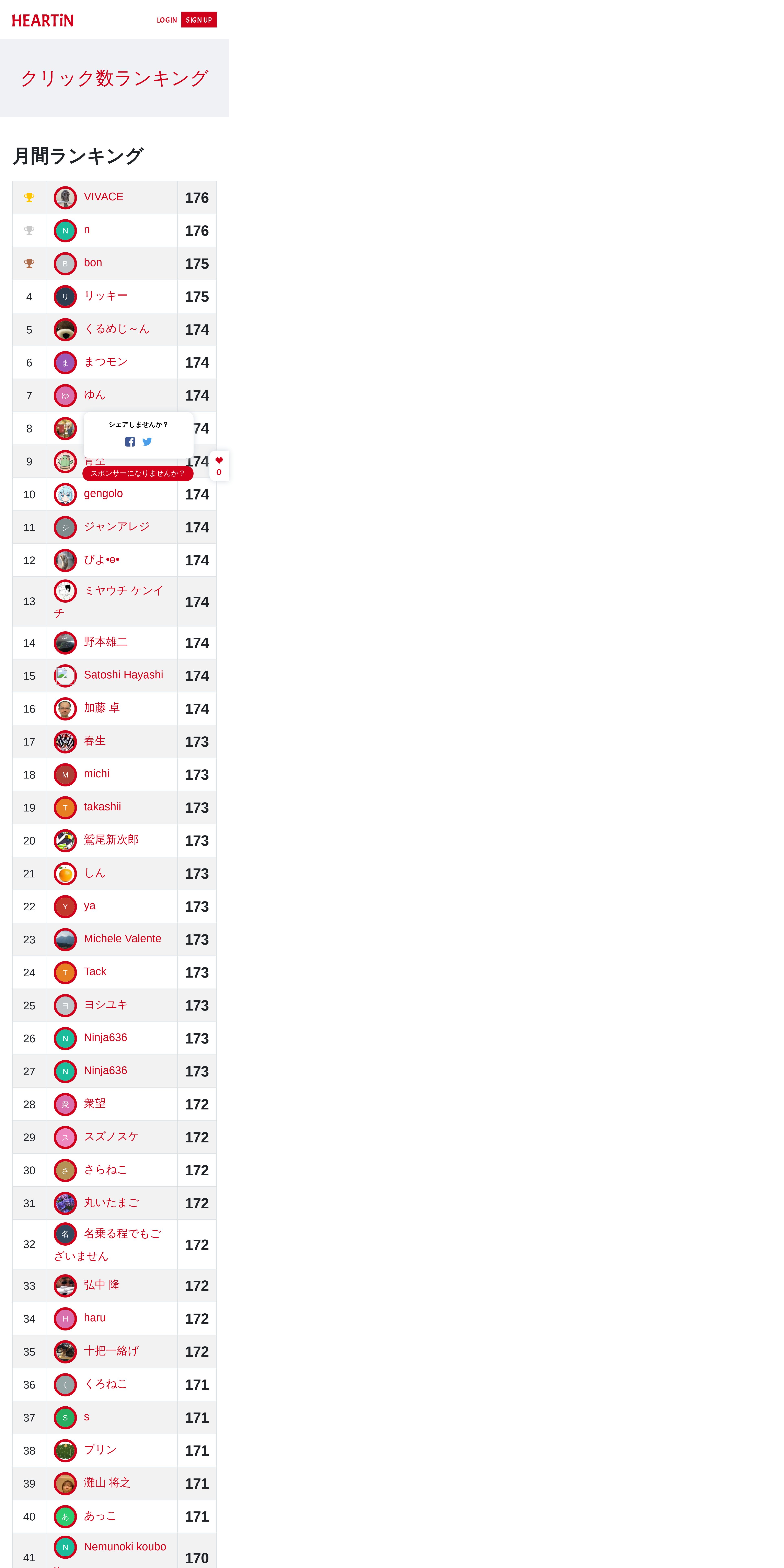Open the Michele Valente profile

(x=122, y=939)
